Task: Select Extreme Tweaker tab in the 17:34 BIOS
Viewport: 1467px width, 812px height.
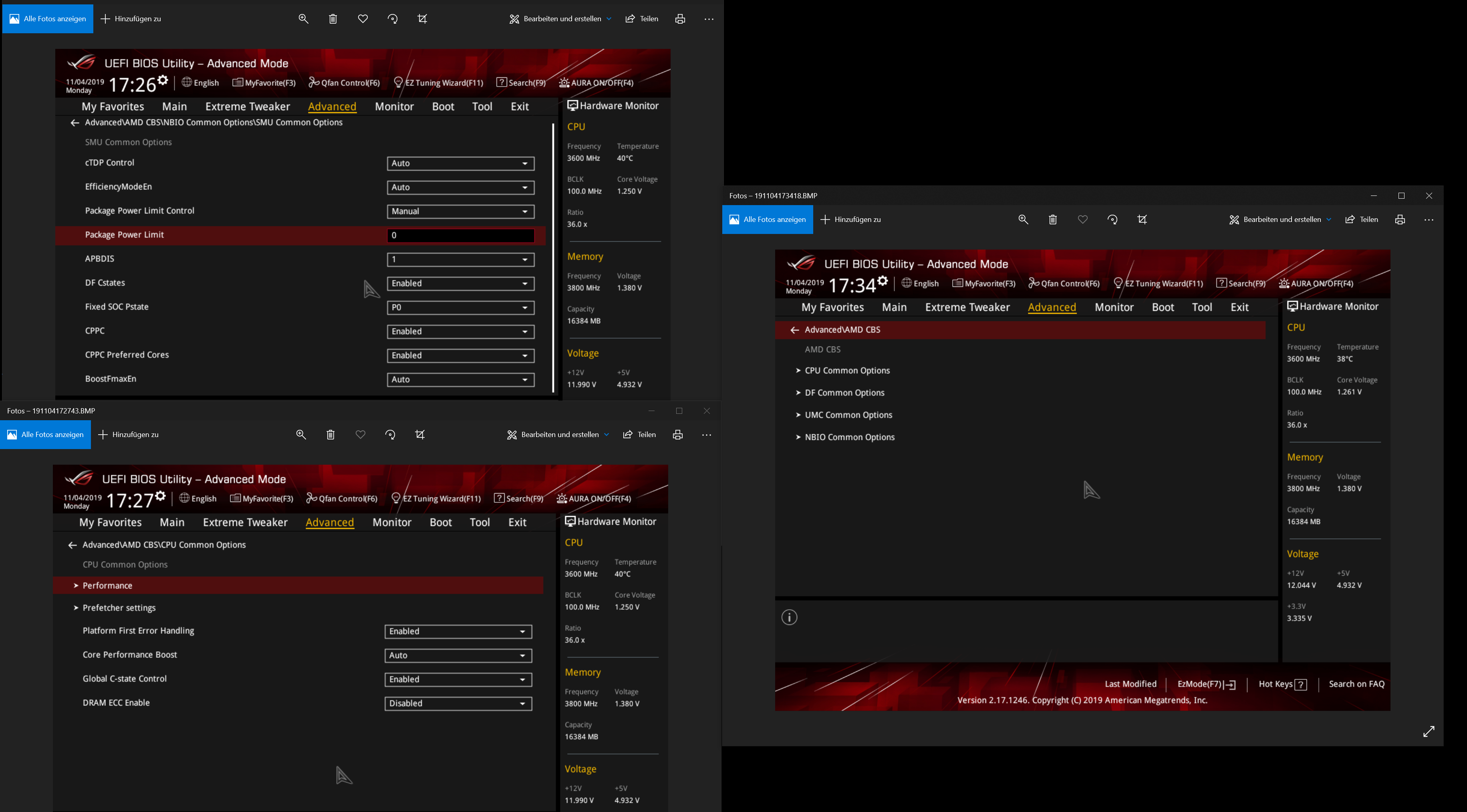Action: 967,308
